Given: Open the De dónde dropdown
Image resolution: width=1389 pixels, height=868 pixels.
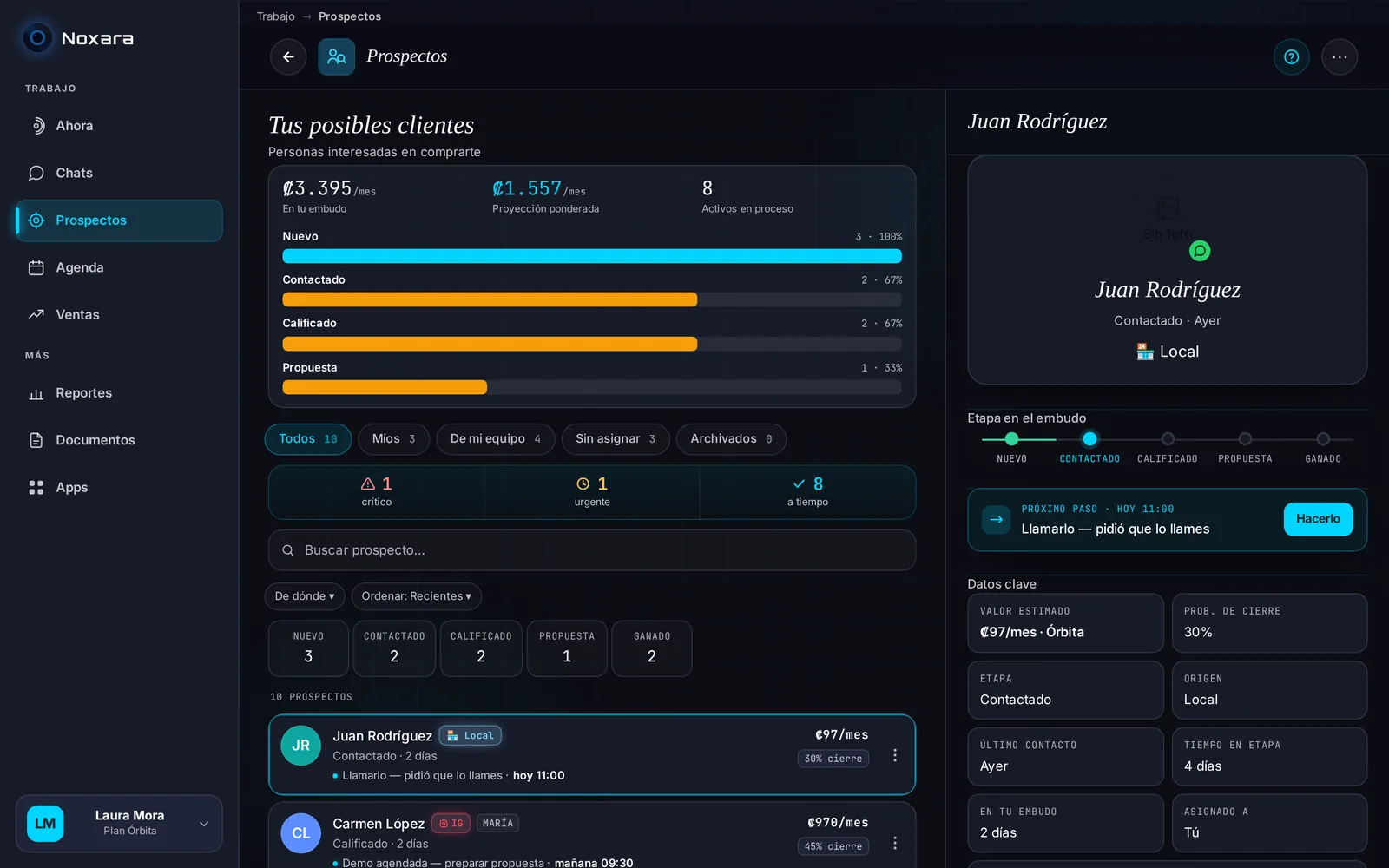Looking at the screenshot, I should click(305, 596).
